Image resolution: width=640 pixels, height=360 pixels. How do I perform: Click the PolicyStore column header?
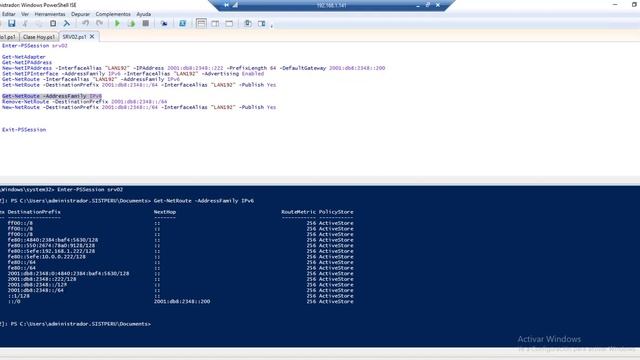336,212
